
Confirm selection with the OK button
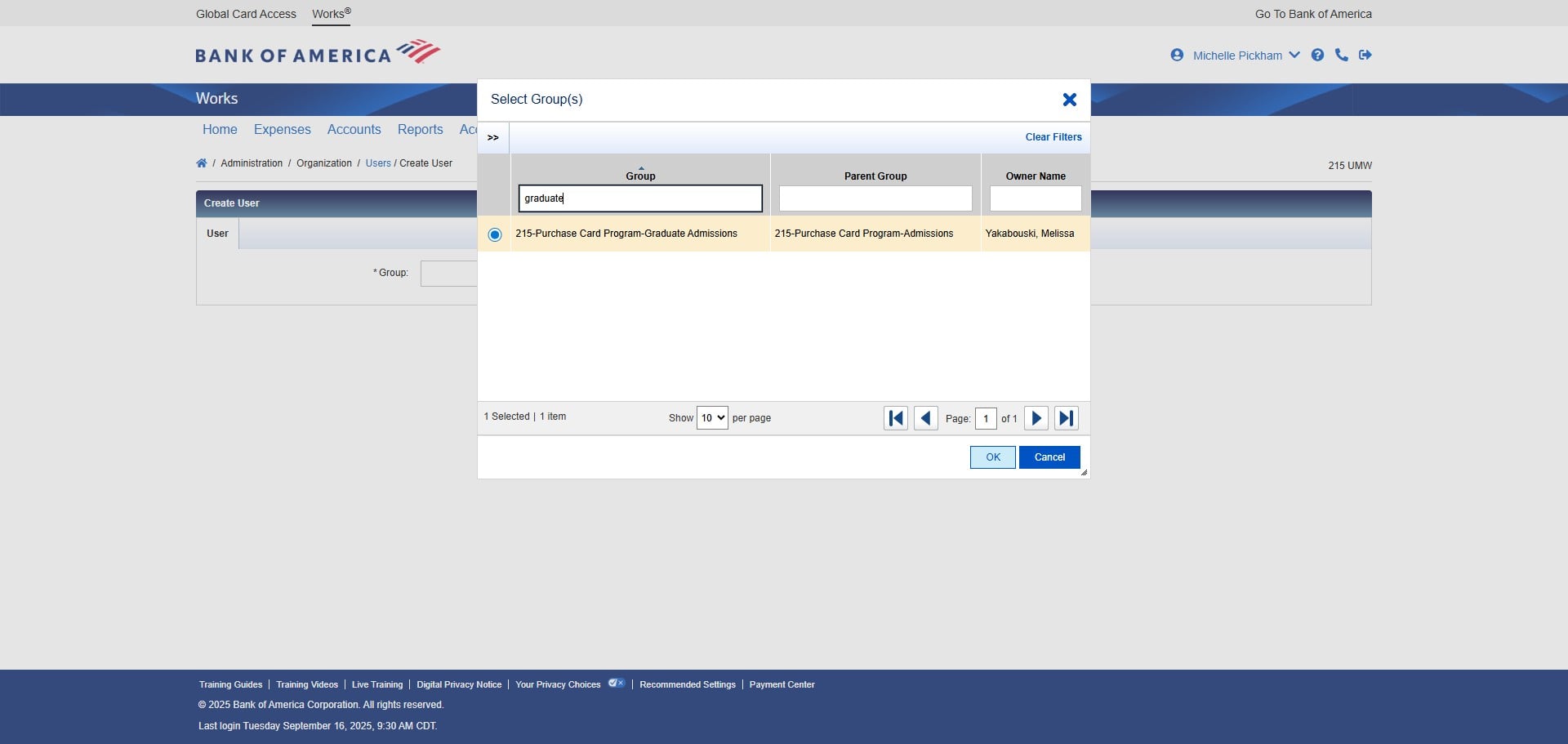click(x=992, y=457)
